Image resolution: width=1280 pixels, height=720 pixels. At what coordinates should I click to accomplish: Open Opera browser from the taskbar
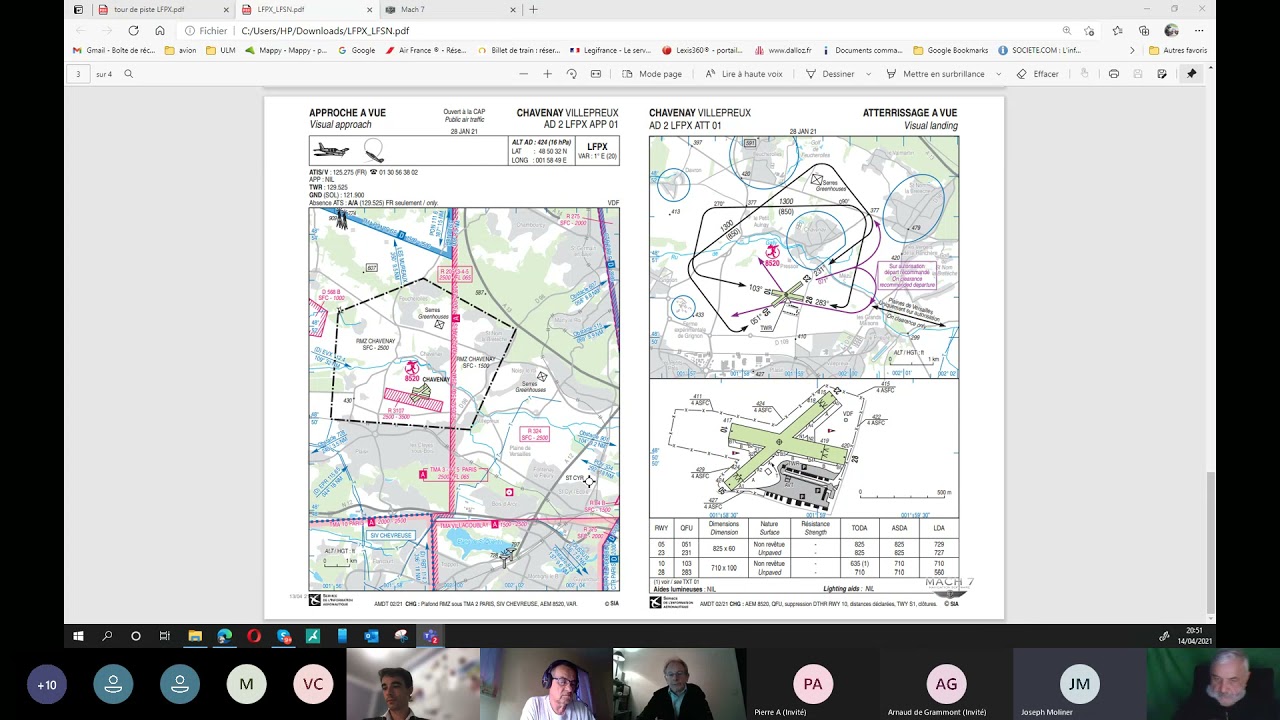[254, 636]
